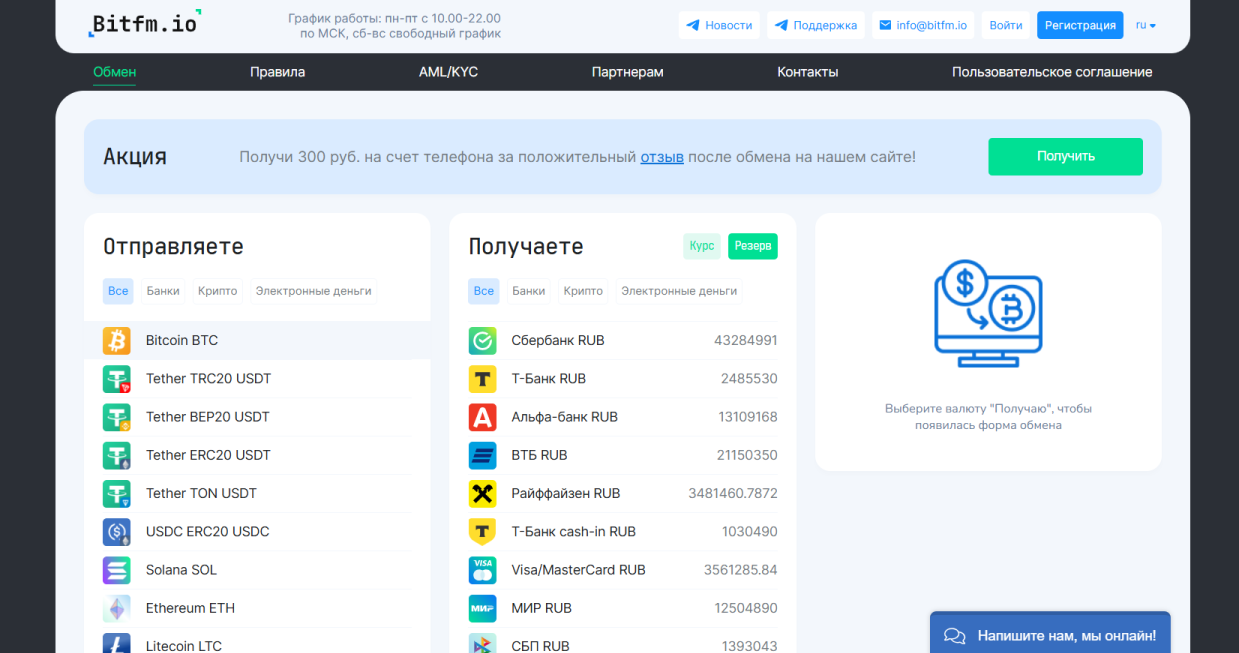Click reserve value 3481460.7872
This screenshot has width=1239, height=653.
(x=733, y=494)
